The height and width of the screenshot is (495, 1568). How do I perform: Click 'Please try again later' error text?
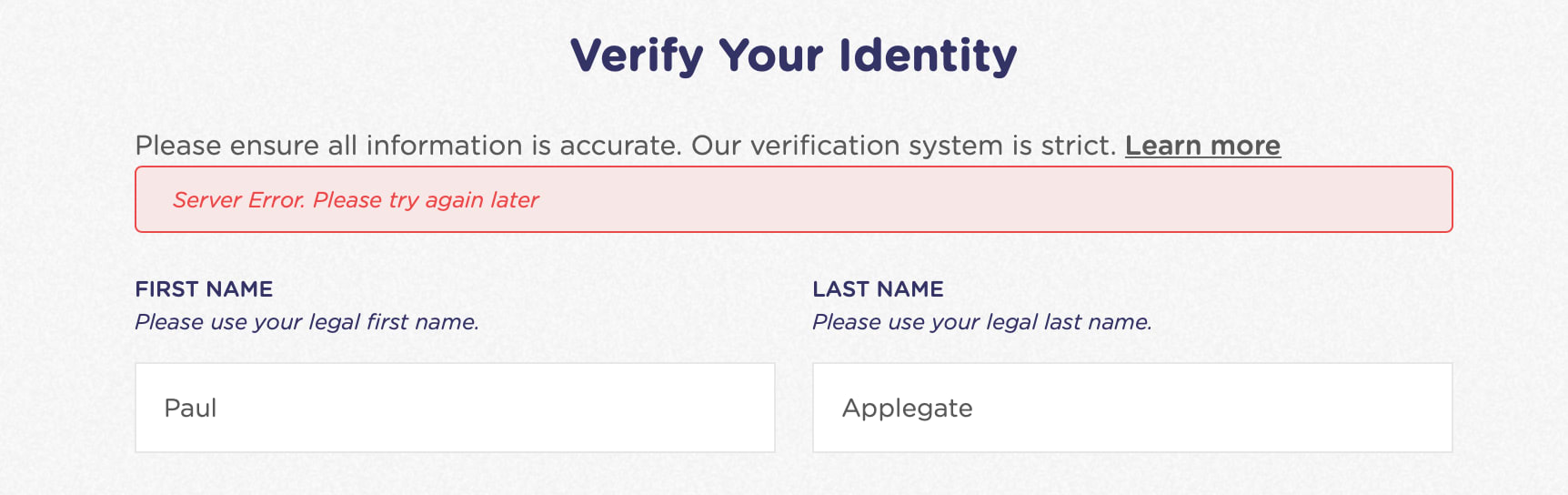(426, 200)
